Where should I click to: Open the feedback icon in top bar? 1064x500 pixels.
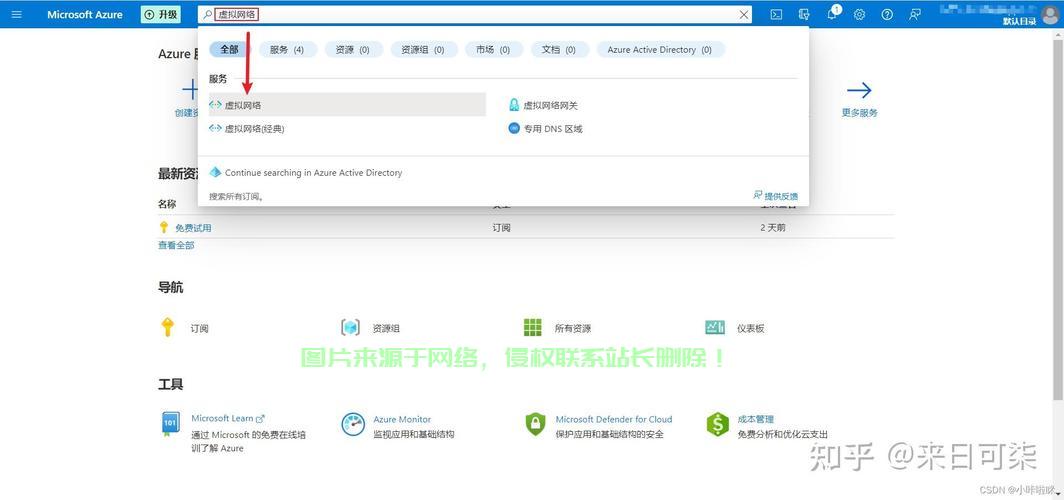pos(915,14)
